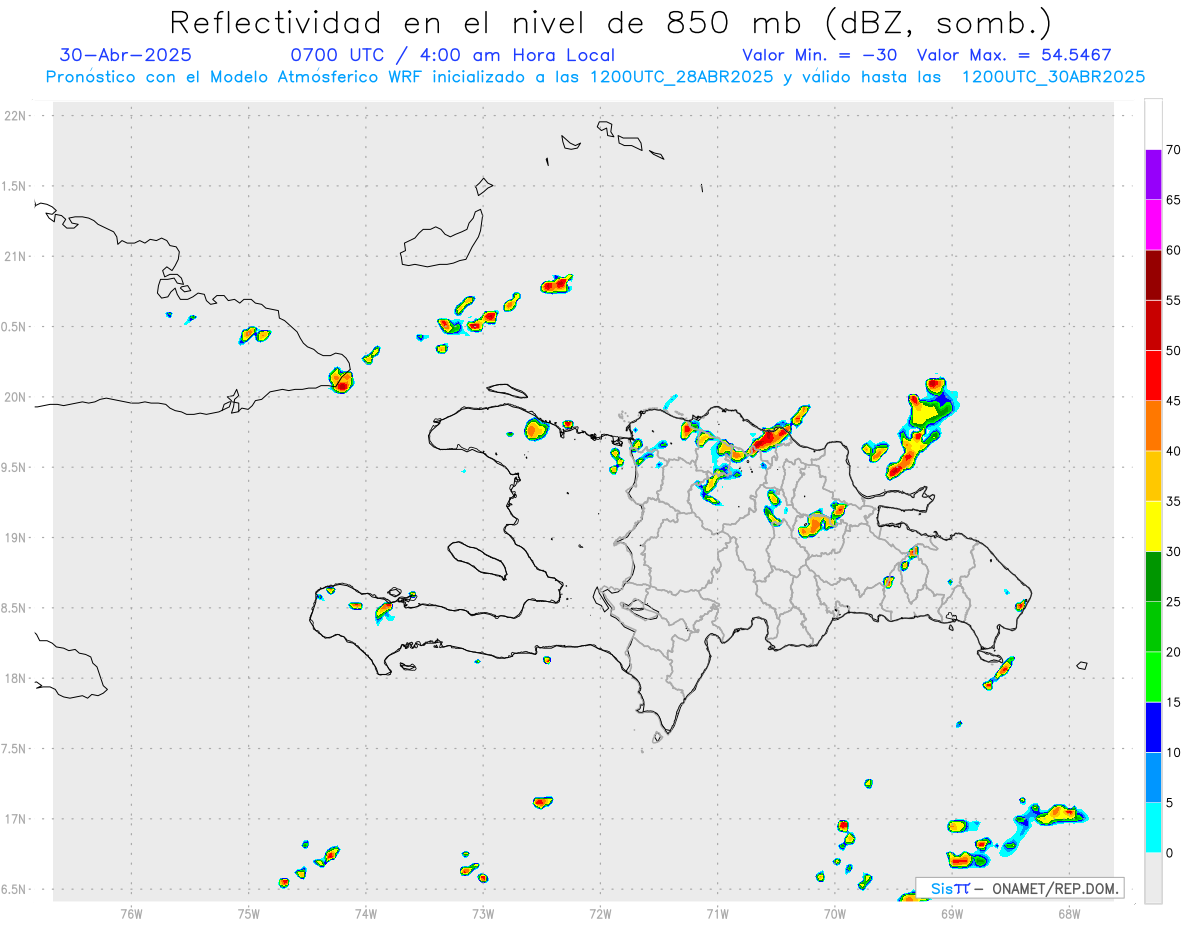The image size is (1200, 927).
Task: Click the colorbar value label '45'
Action: 1173,401
